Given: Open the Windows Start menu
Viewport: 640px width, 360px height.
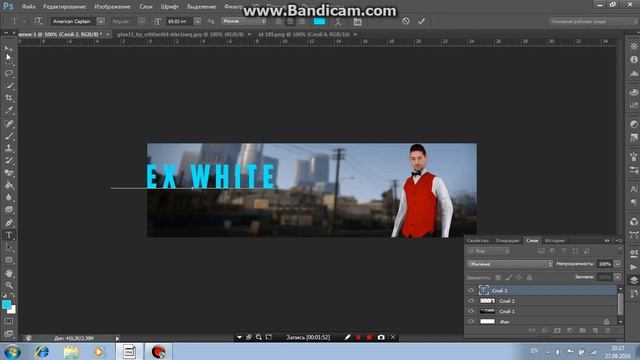Looking at the screenshot, I should 12,351.
